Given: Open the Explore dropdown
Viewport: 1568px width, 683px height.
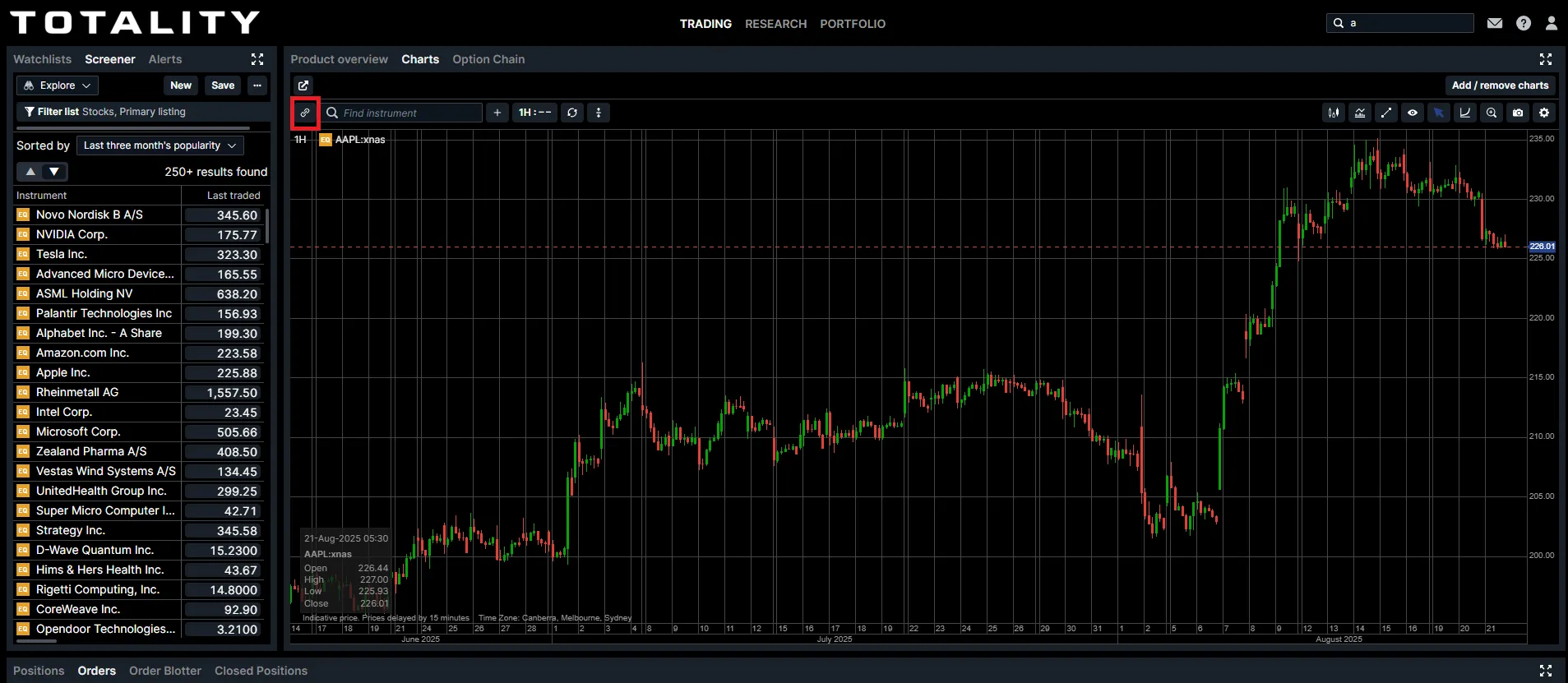Looking at the screenshot, I should tap(58, 85).
